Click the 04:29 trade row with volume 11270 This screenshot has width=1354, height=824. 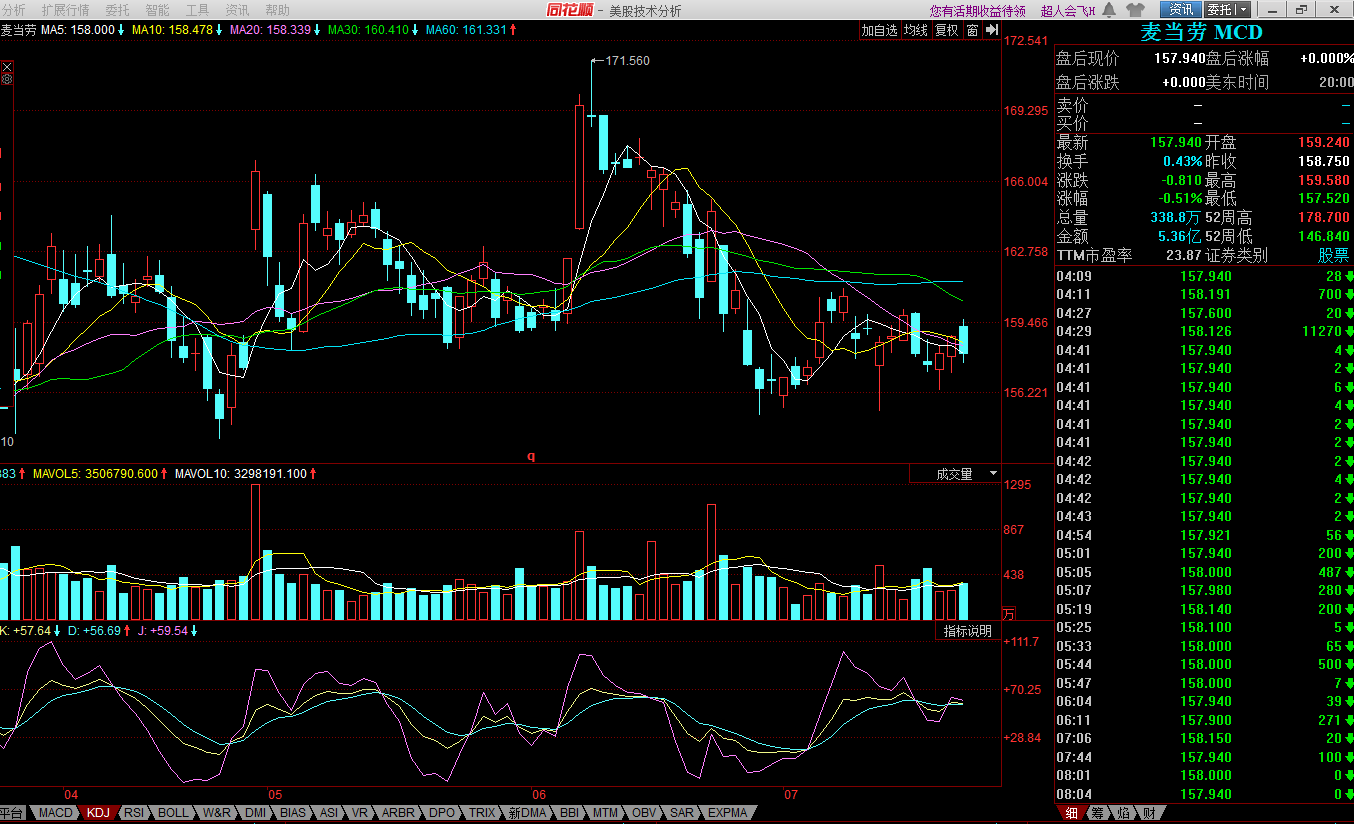coord(1204,331)
